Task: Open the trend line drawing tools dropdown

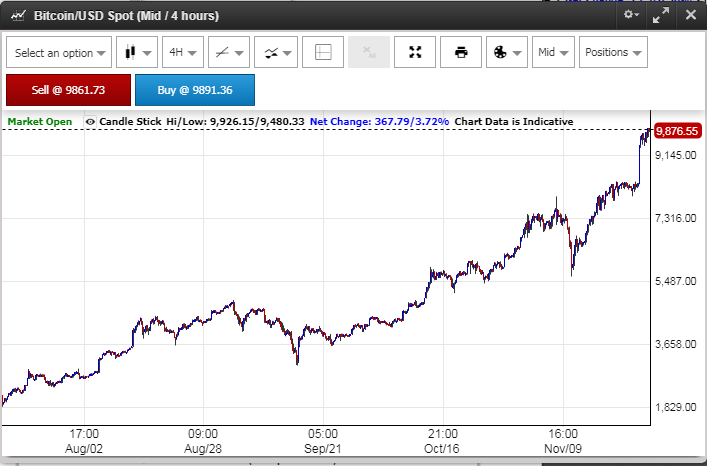Action: pos(229,52)
